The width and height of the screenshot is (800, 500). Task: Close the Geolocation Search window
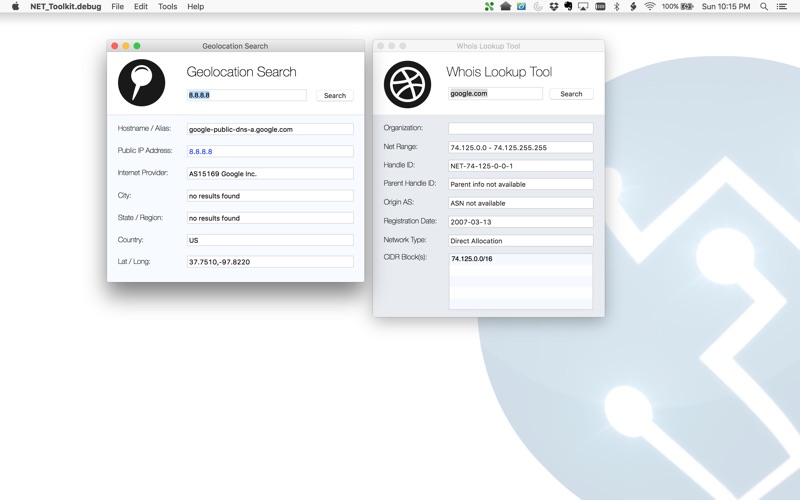pyautogui.click(x=115, y=46)
